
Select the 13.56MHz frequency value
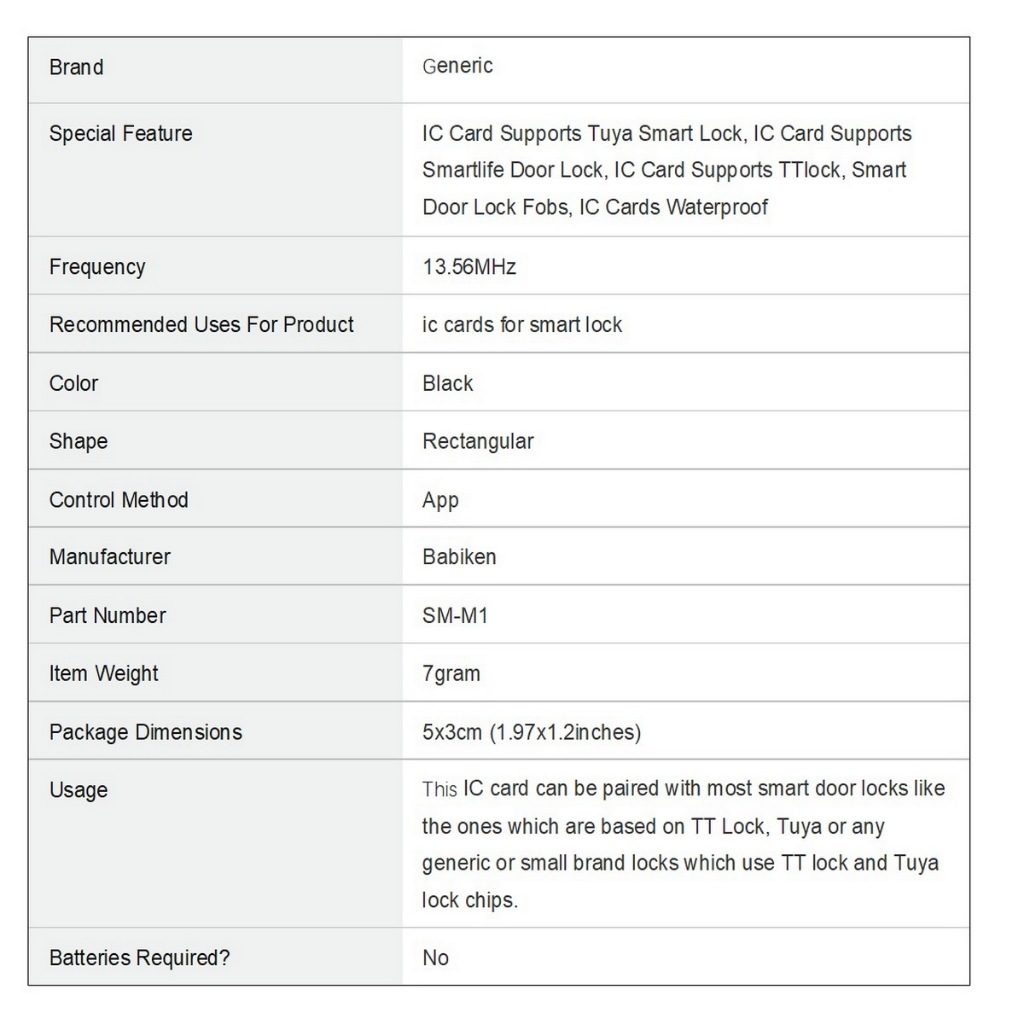[469, 267]
